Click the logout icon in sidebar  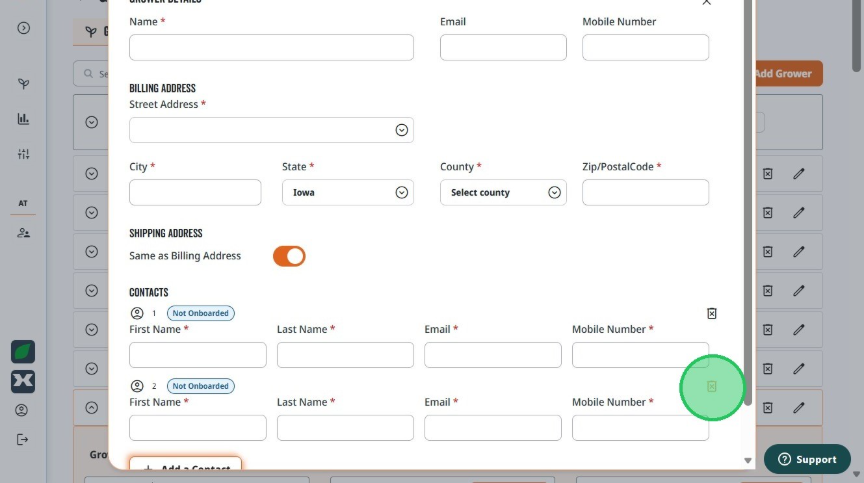tap(22, 439)
